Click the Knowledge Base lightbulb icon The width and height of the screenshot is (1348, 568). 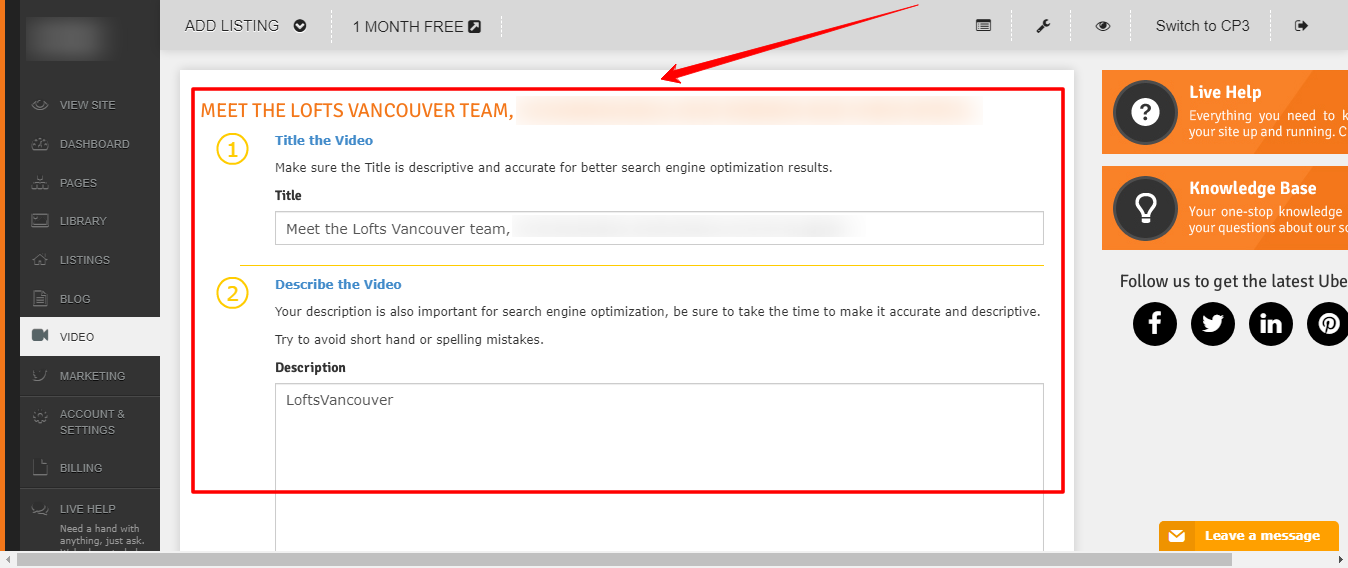click(x=1145, y=208)
